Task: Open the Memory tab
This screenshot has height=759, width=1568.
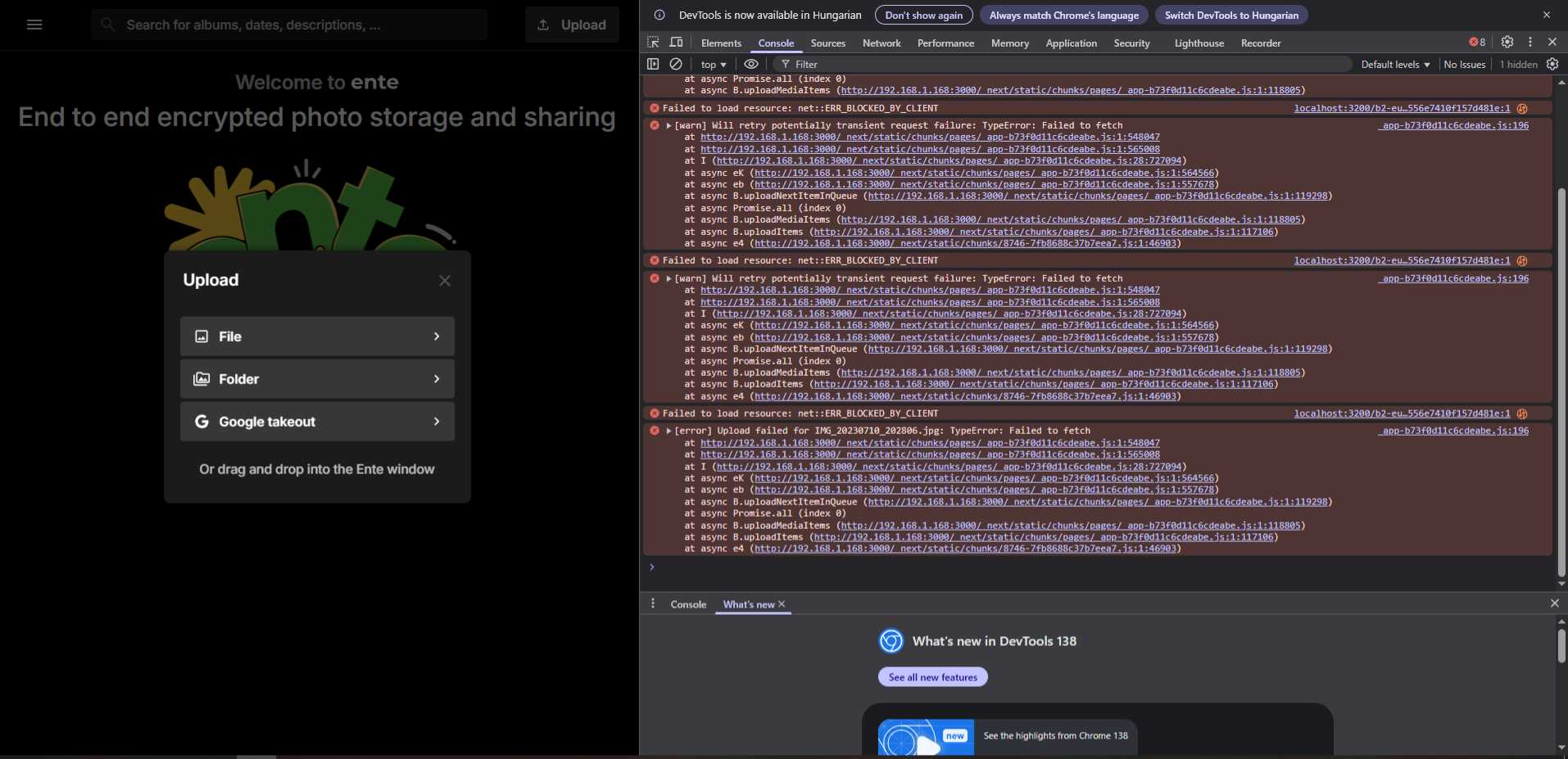Action: 1010,43
